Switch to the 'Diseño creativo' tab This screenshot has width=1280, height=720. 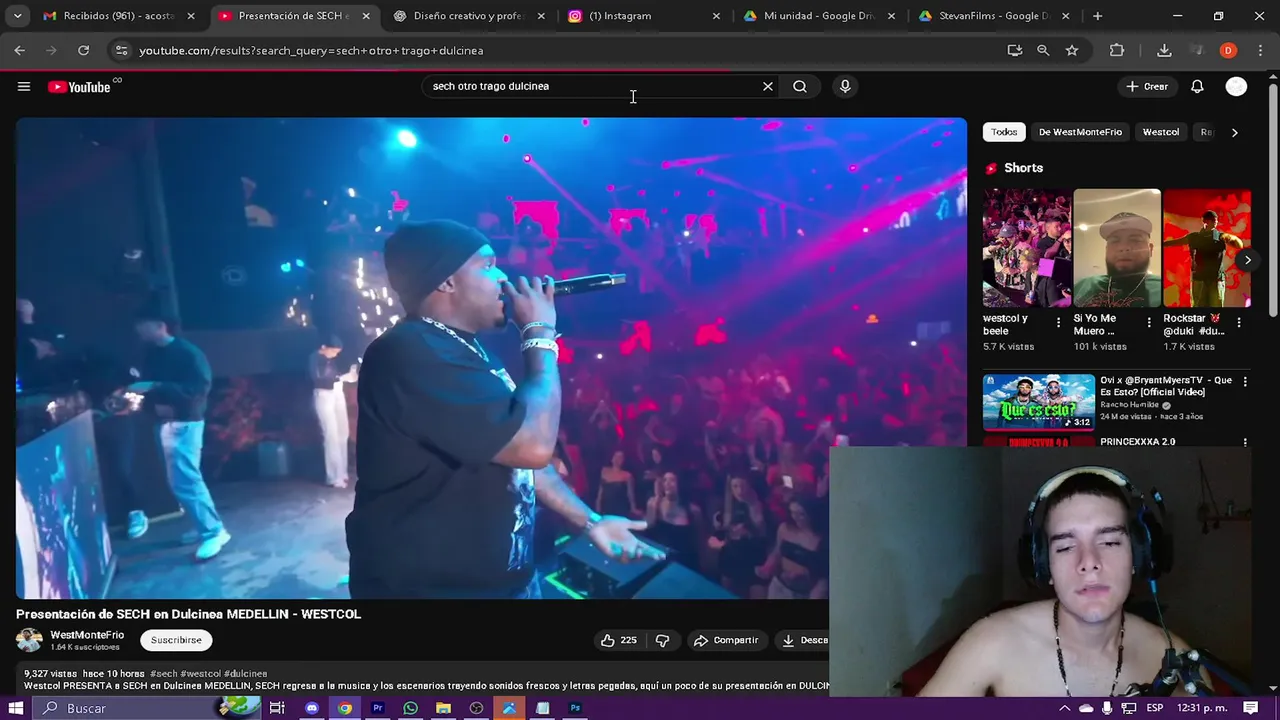coord(468,16)
